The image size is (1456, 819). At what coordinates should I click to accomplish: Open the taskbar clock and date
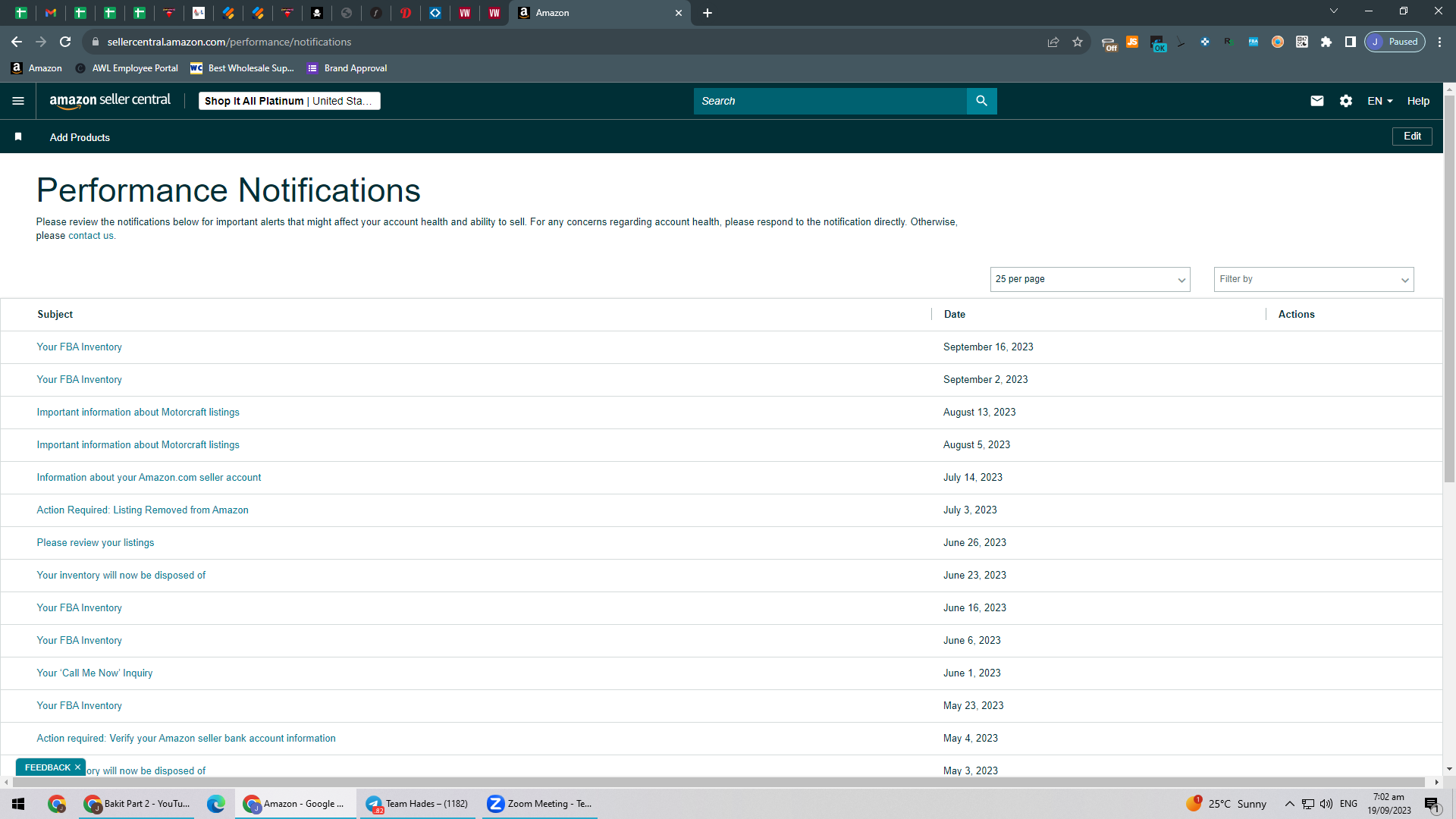[x=1389, y=804]
